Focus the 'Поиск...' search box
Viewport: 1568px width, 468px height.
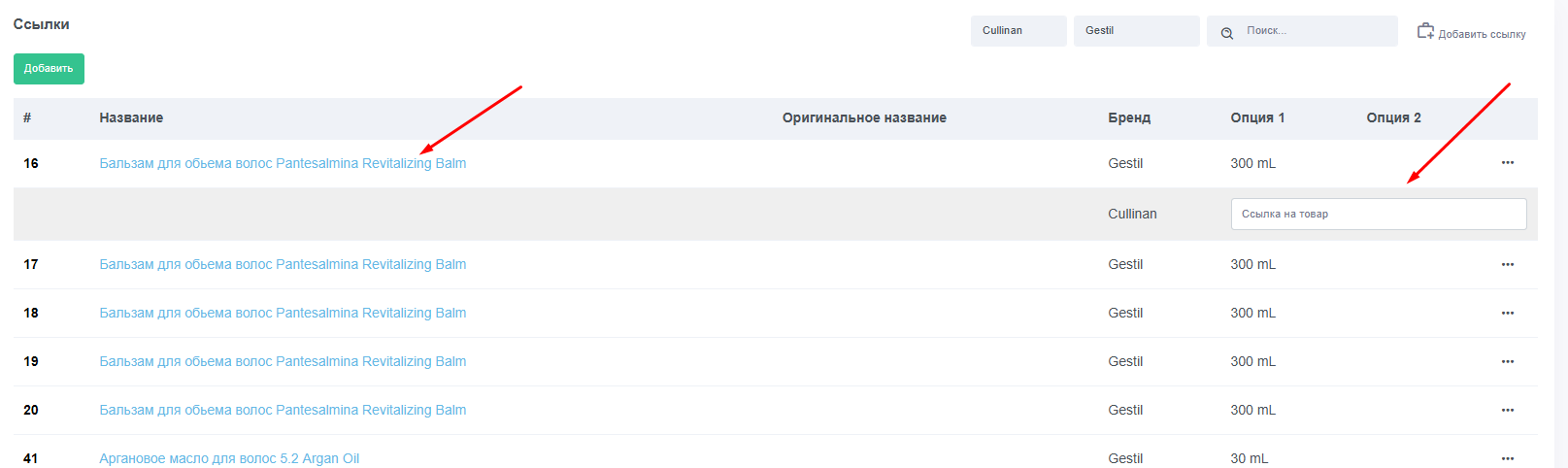(x=1316, y=31)
